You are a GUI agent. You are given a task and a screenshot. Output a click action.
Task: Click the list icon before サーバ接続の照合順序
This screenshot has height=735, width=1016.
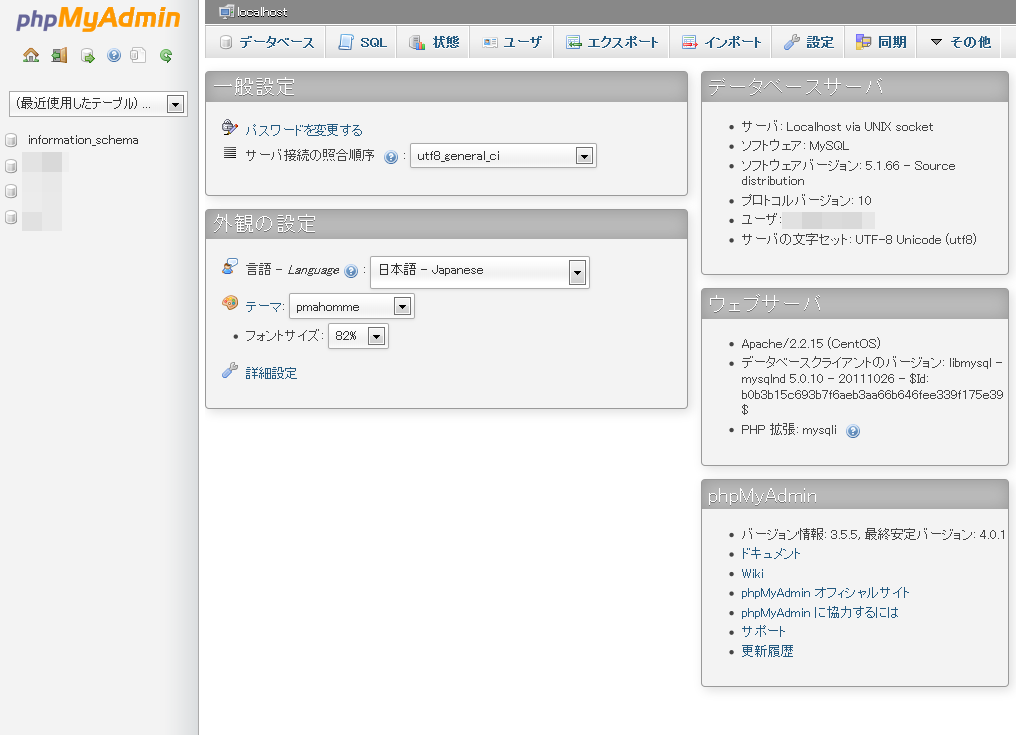pyautogui.click(x=229, y=153)
